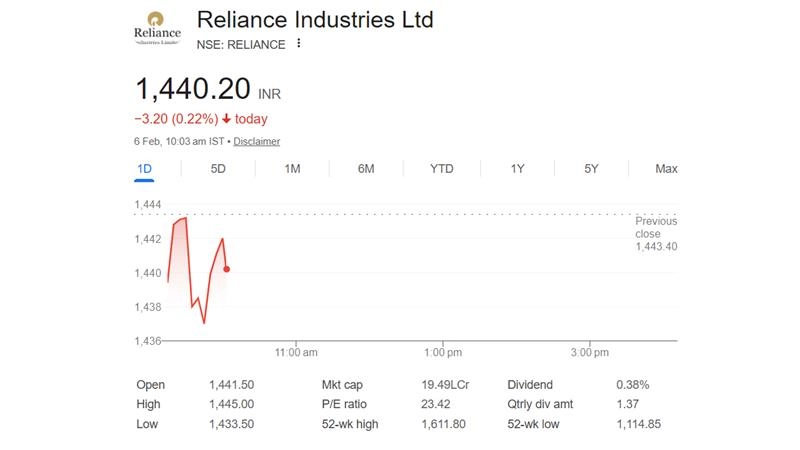Image resolution: width=800 pixels, height=450 pixels.
Task: Open the Disclaimer link
Action: pos(256,142)
